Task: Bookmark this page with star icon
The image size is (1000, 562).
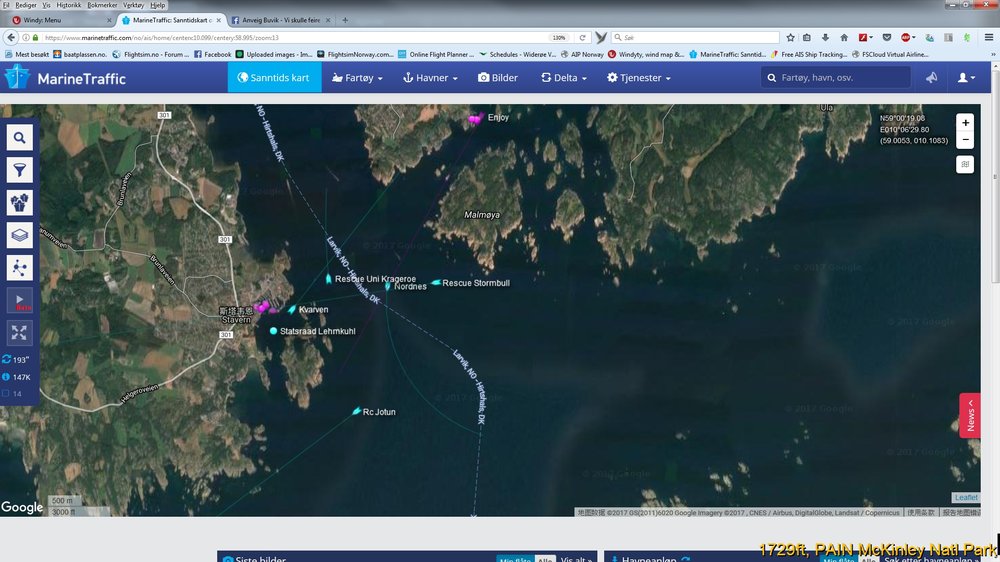Action: pos(790,38)
